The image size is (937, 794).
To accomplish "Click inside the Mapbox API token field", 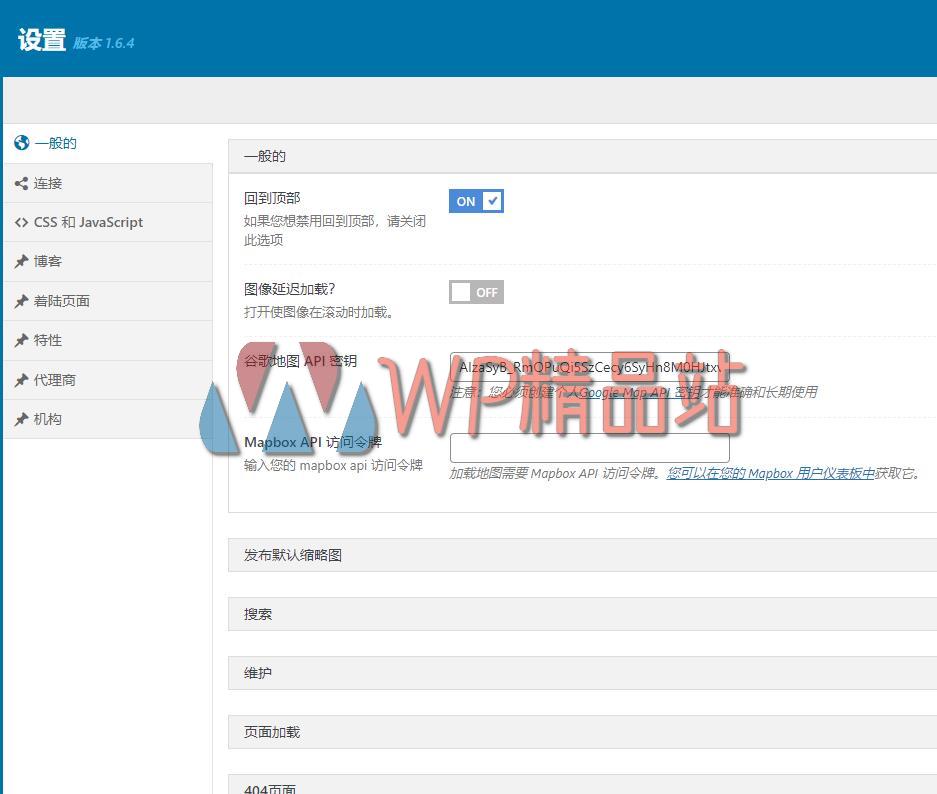I will (589, 447).
